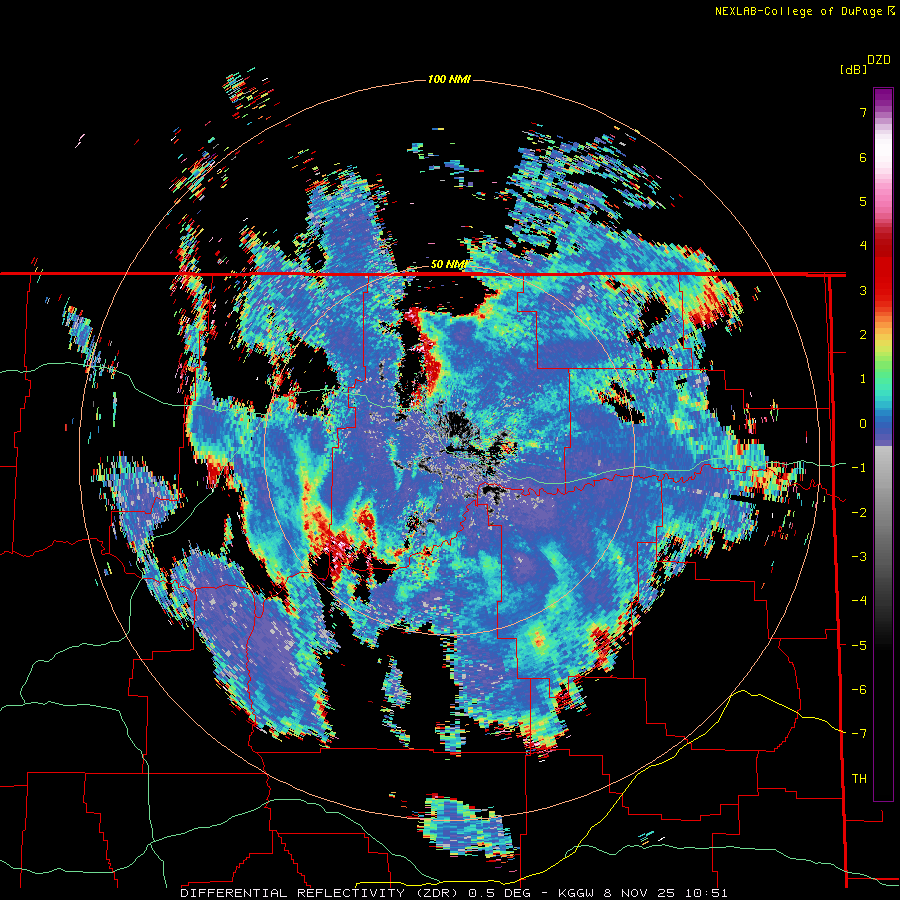Image resolution: width=900 pixels, height=900 pixels.
Task: Click the 4 value on color scale
Action: pyautogui.click(x=863, y=246)
